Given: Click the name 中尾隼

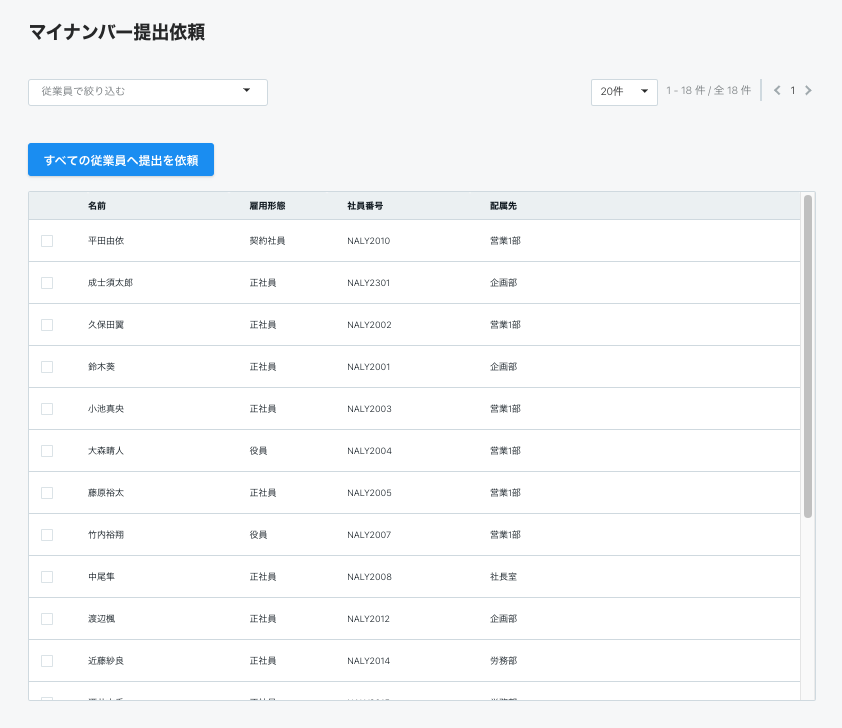Looking at the screenshot, I should tap(101, 577).
